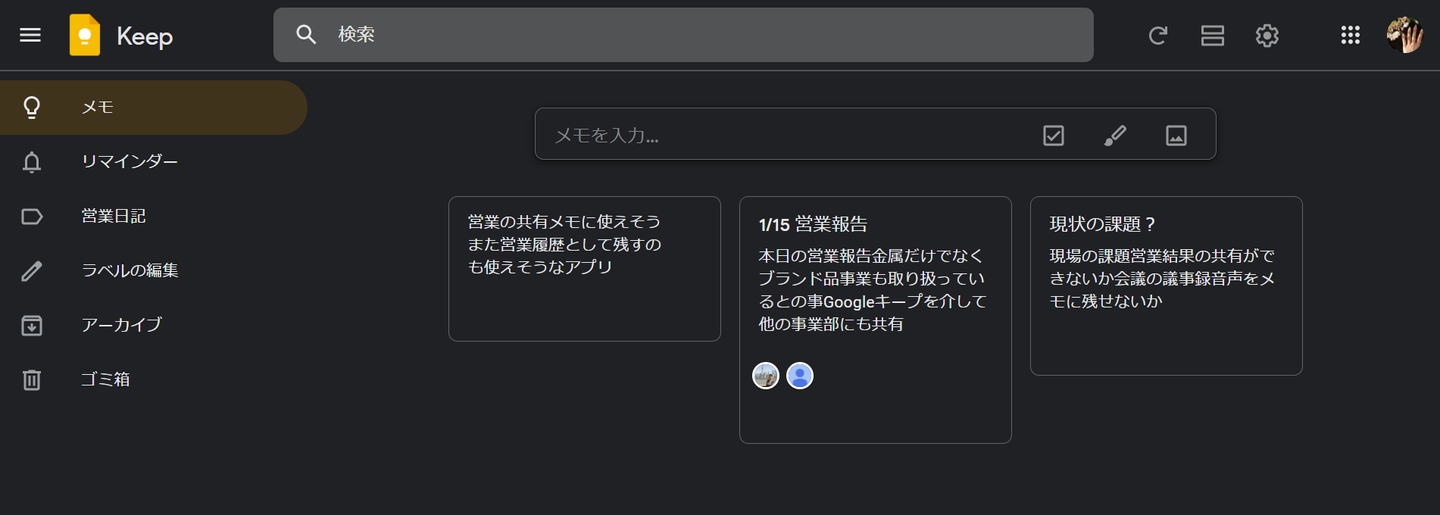Open the アーカイブ section

(121, 325)
